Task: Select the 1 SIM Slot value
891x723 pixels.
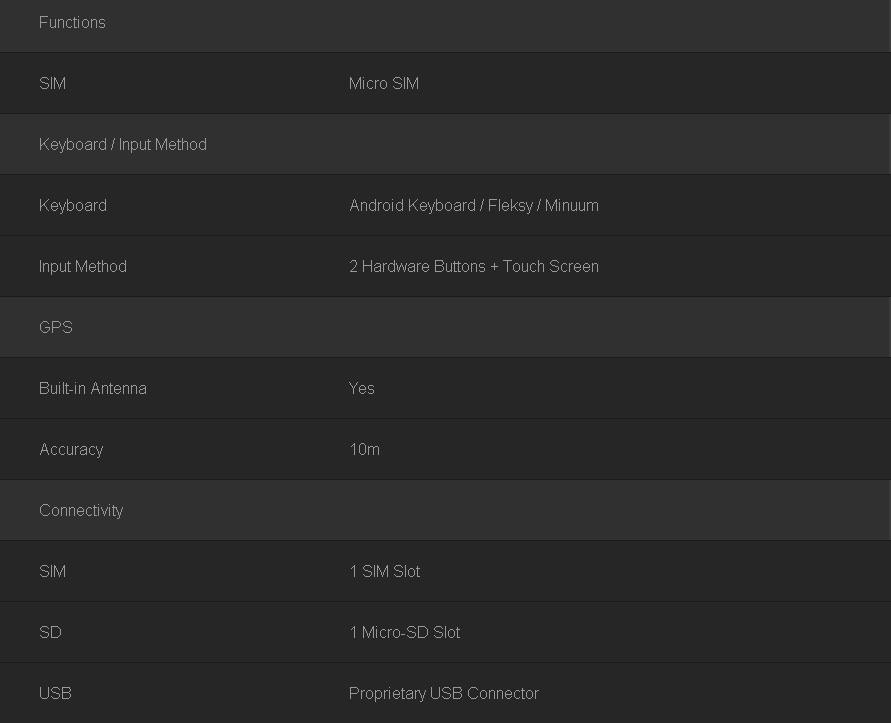Action: (385, 571)
